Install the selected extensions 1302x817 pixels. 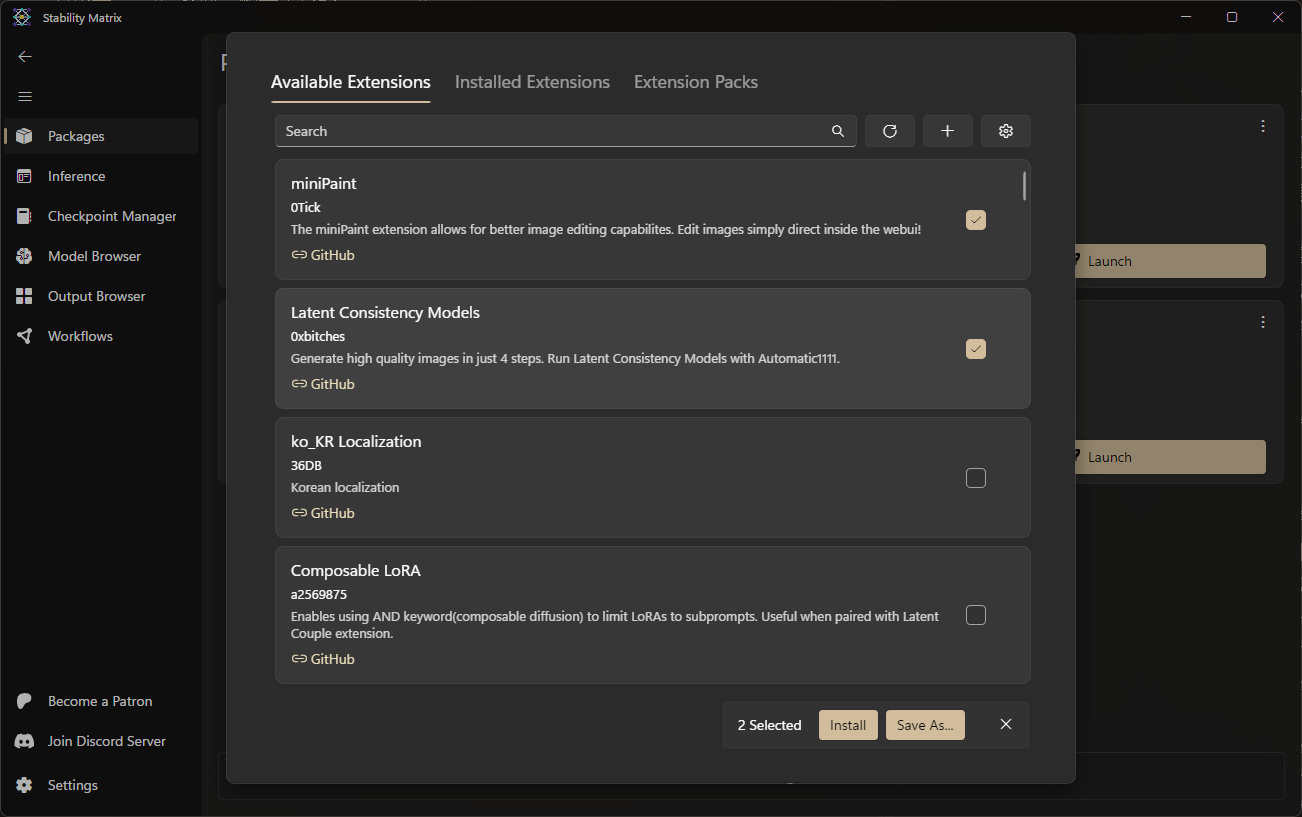coord(848,725)
